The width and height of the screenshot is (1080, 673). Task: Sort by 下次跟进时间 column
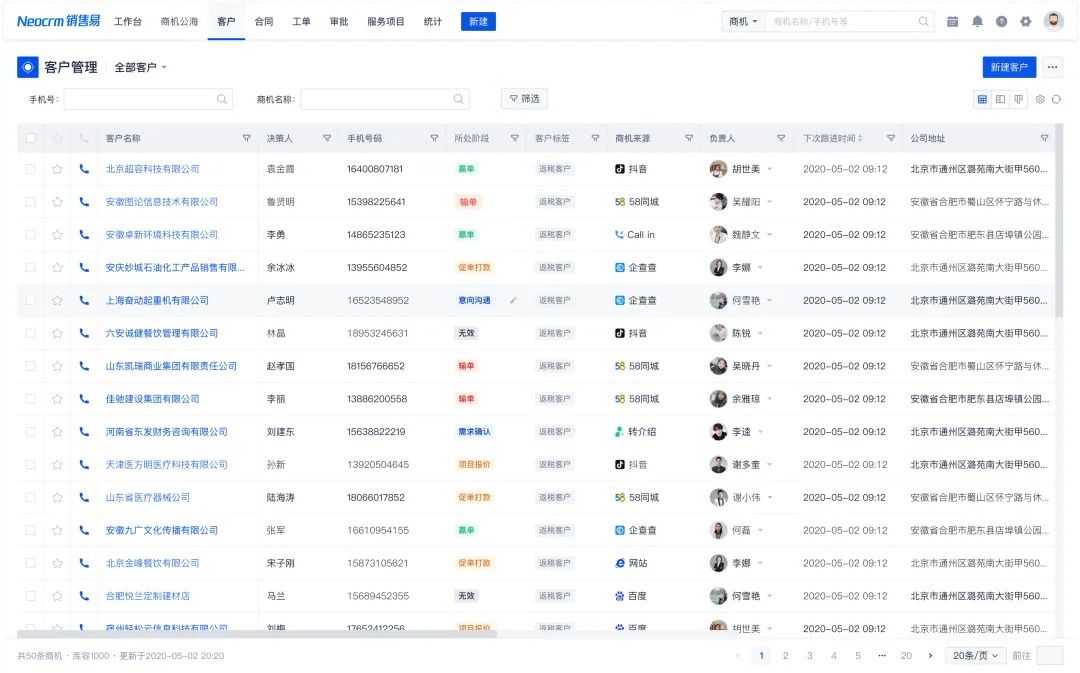point(860,138)
